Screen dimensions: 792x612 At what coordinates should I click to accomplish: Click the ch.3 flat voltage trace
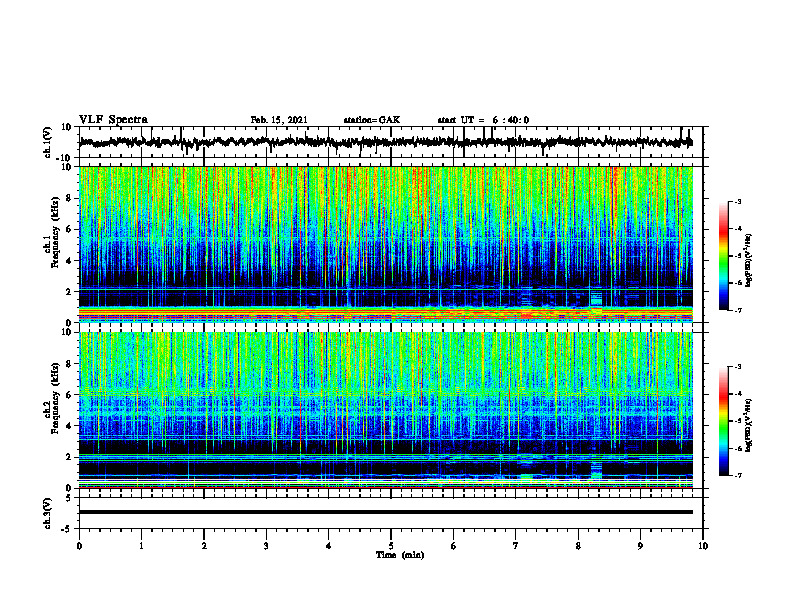point(386,512)
